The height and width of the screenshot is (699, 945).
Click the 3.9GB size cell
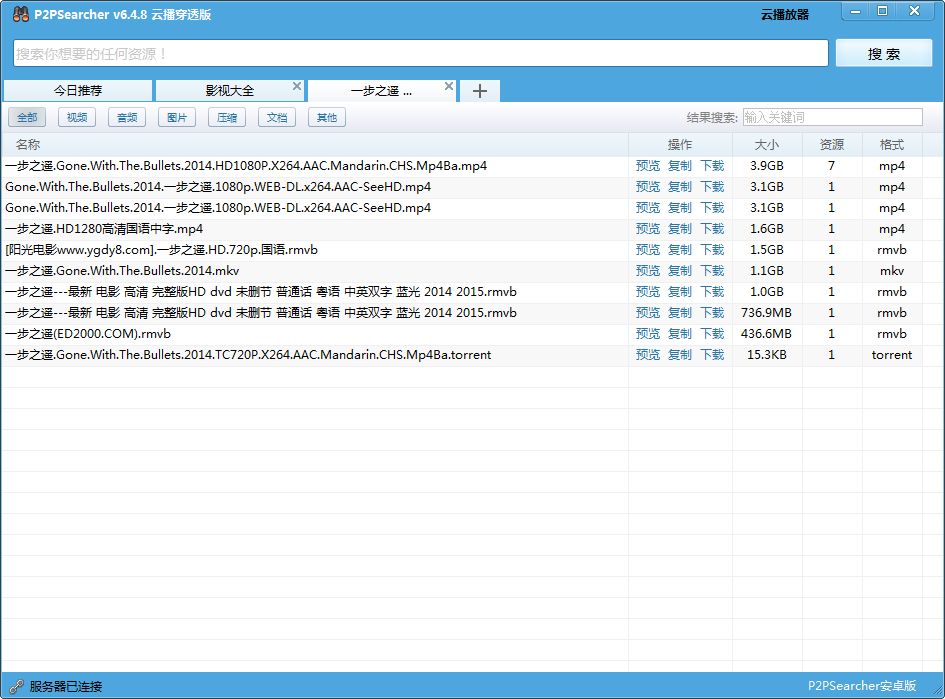click(x=767, y=166)
